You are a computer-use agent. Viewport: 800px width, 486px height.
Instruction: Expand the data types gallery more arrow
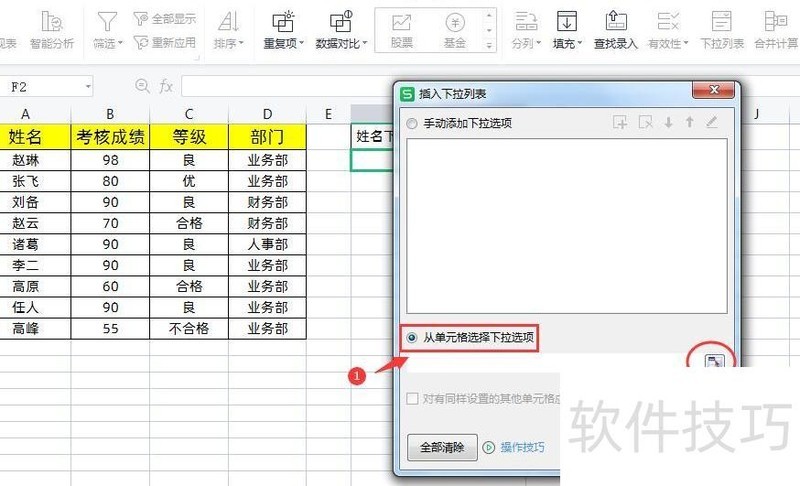coord(489,45)
